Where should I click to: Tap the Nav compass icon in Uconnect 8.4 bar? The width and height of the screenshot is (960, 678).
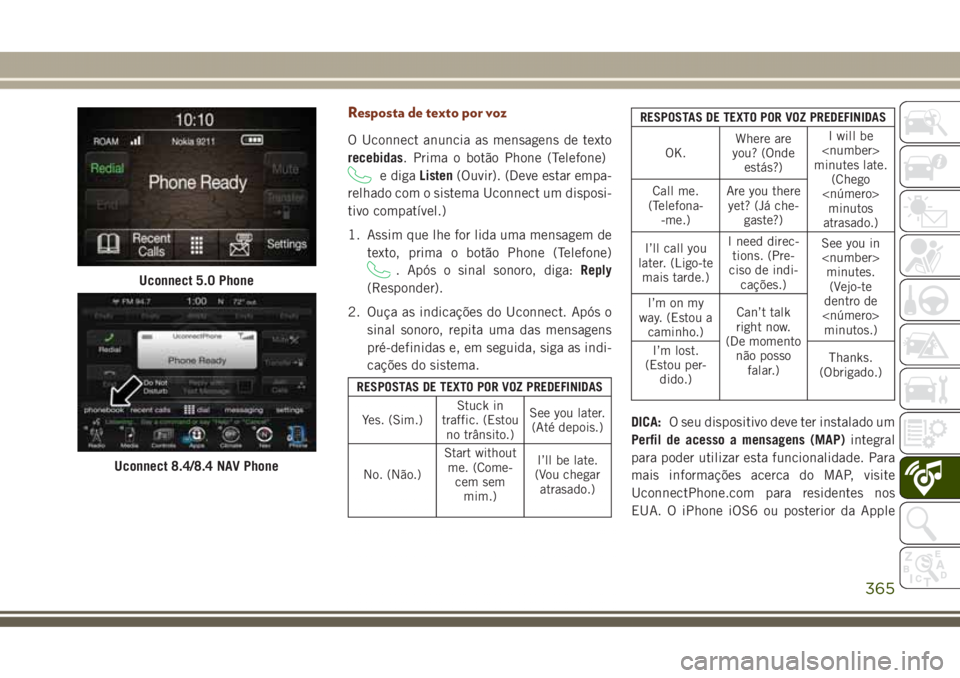(264, 437)
